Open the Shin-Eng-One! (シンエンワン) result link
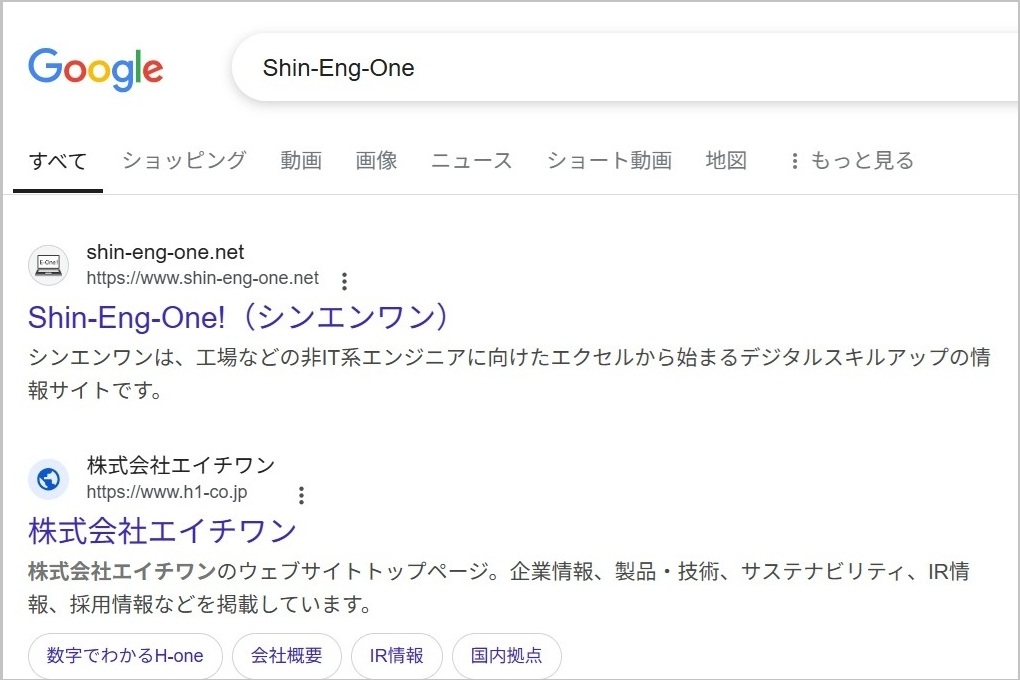This screenshot has width=1020, height=680. pyautogui.click(x=237, y=316)
